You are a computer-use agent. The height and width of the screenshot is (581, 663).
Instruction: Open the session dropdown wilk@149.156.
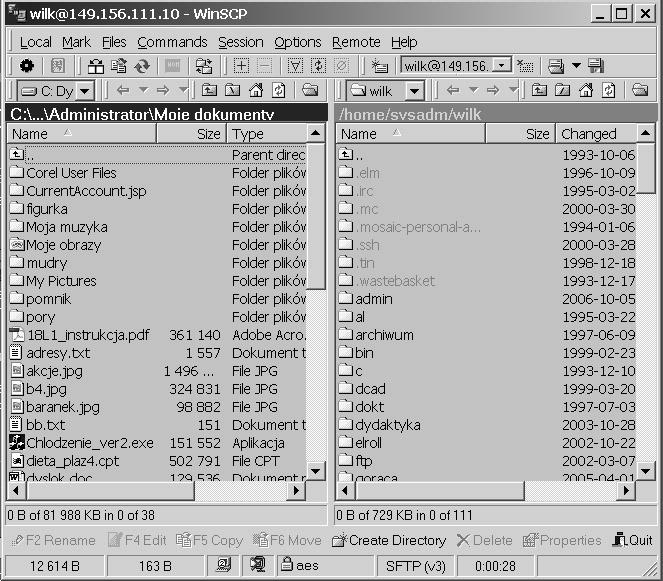pyautogui.click(x=502, y=66)
